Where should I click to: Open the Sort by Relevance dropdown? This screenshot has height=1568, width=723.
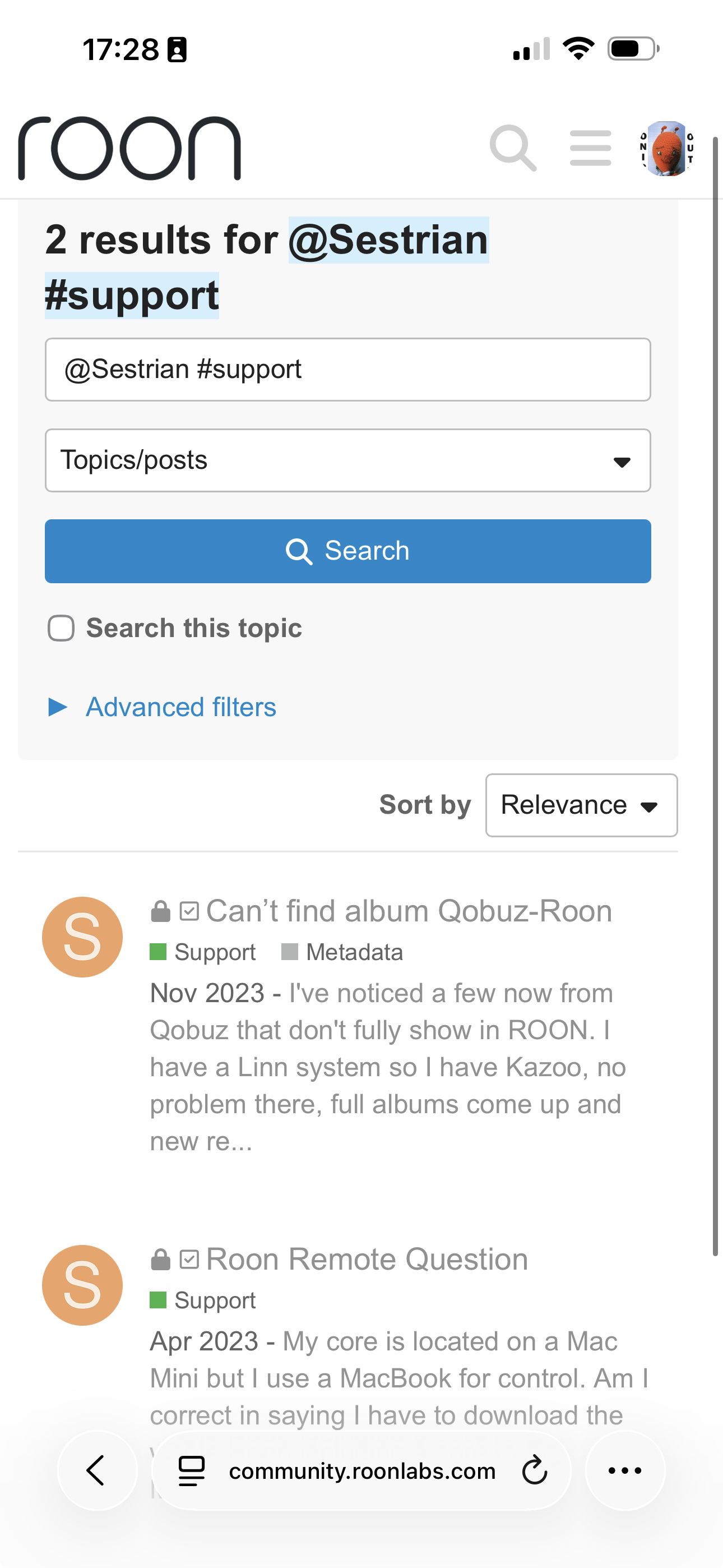(581, 805)
